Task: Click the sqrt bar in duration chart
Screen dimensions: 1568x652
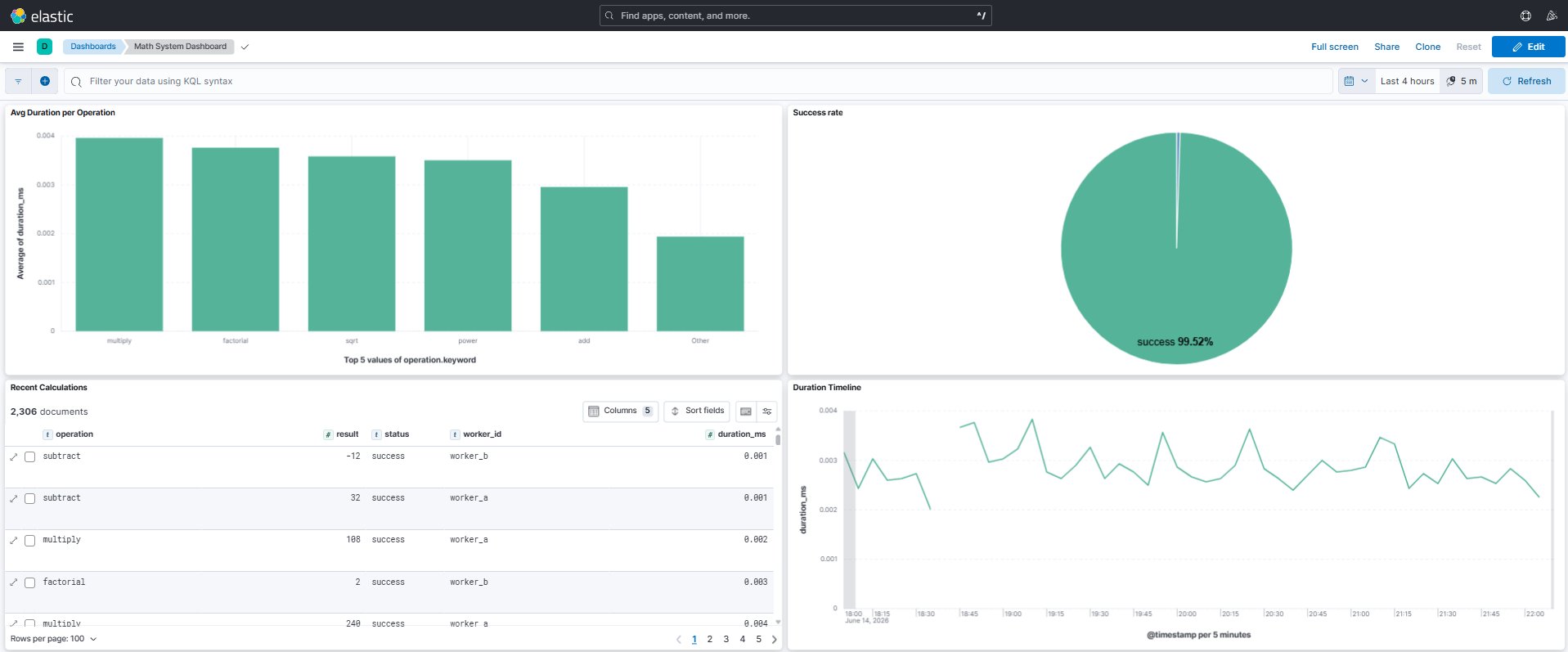Action: pos(352,244)
